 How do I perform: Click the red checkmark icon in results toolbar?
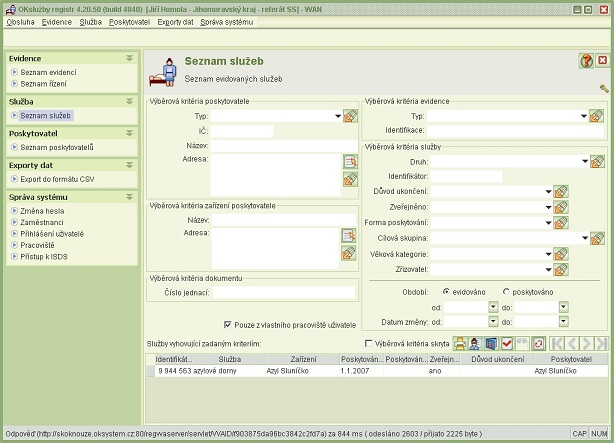tap(507, 343)
